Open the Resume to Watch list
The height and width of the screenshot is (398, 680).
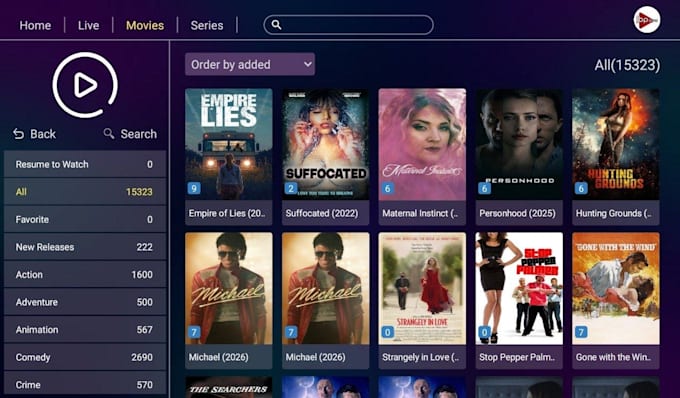(85, 164)
